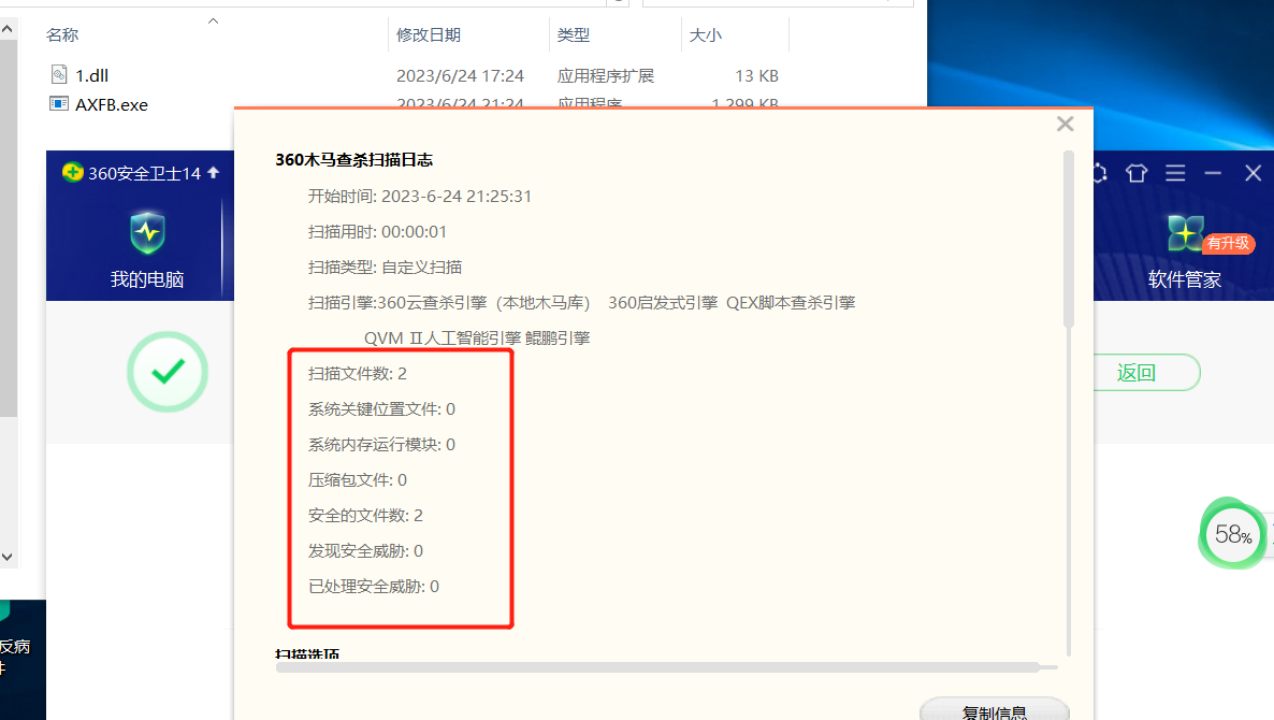Click the 58% memory accelerator ball
This screenshot has width=1274, height=720.
(x=1232, y=535)
